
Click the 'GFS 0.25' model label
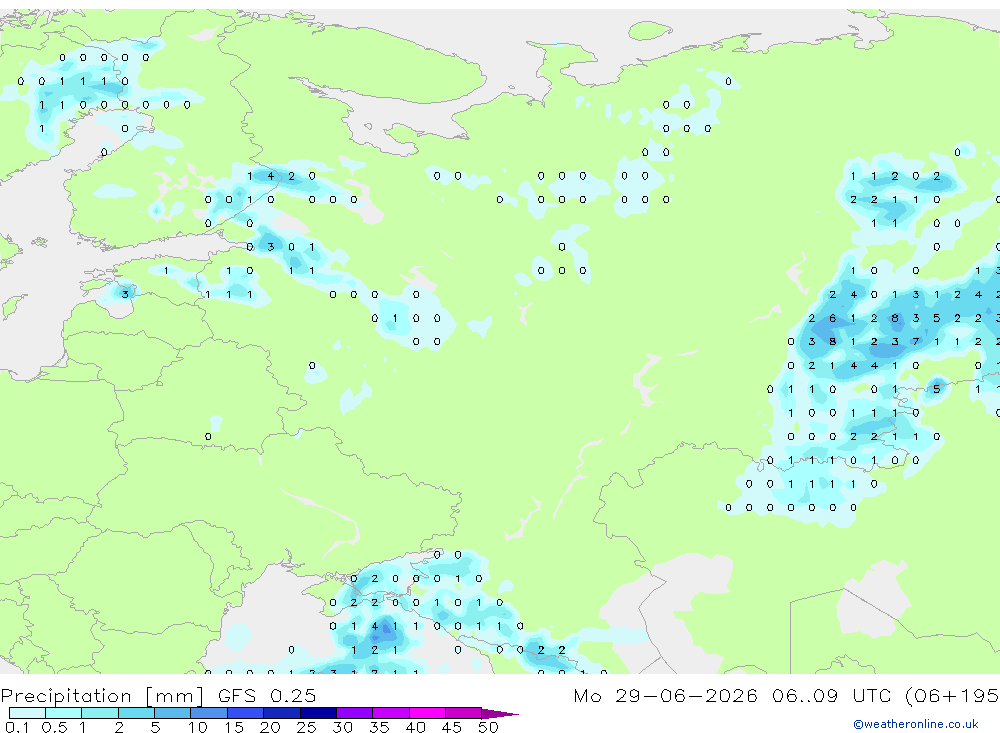click(x=267, y=695)
